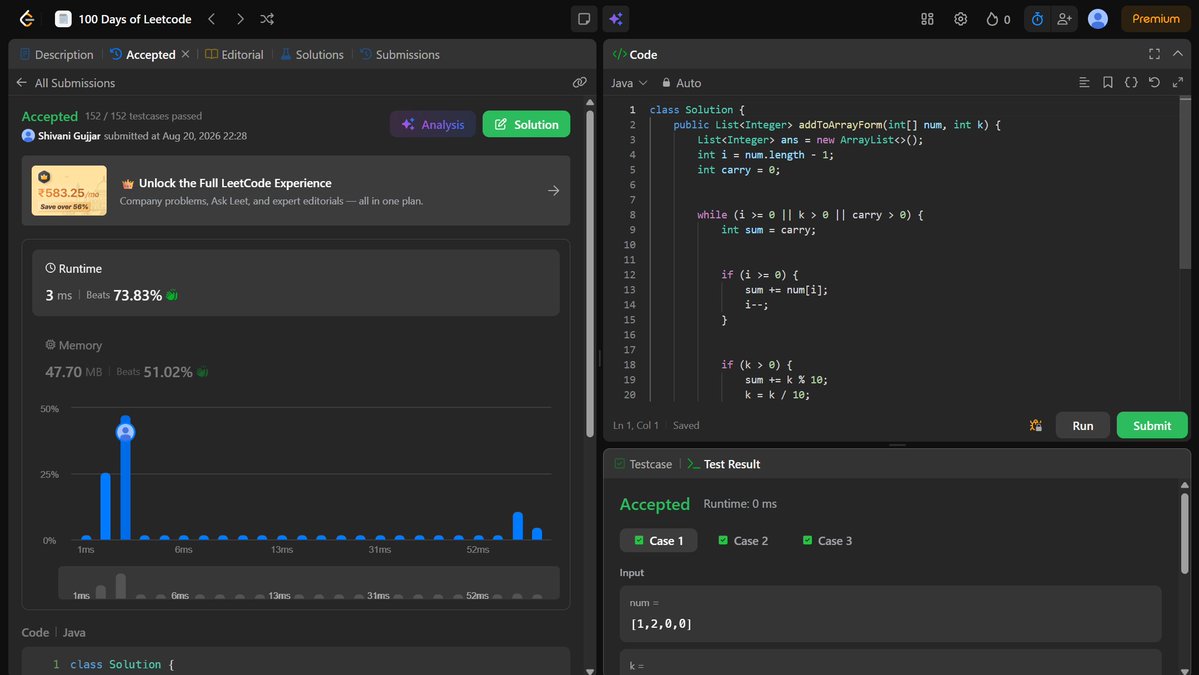Click the invite user icon
The image size is (1199, 675).
1064,19
